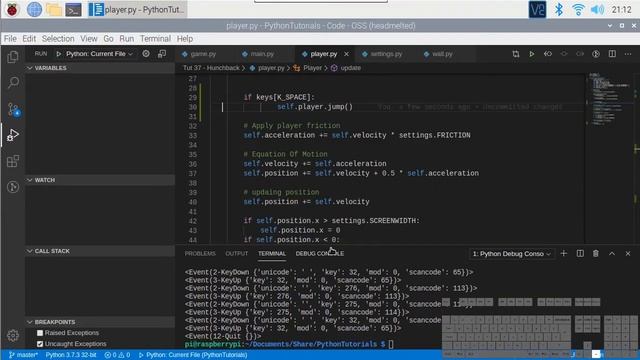640x360 pixels.
Task: Close the player.py editor tab
Action: click(346, 54)
